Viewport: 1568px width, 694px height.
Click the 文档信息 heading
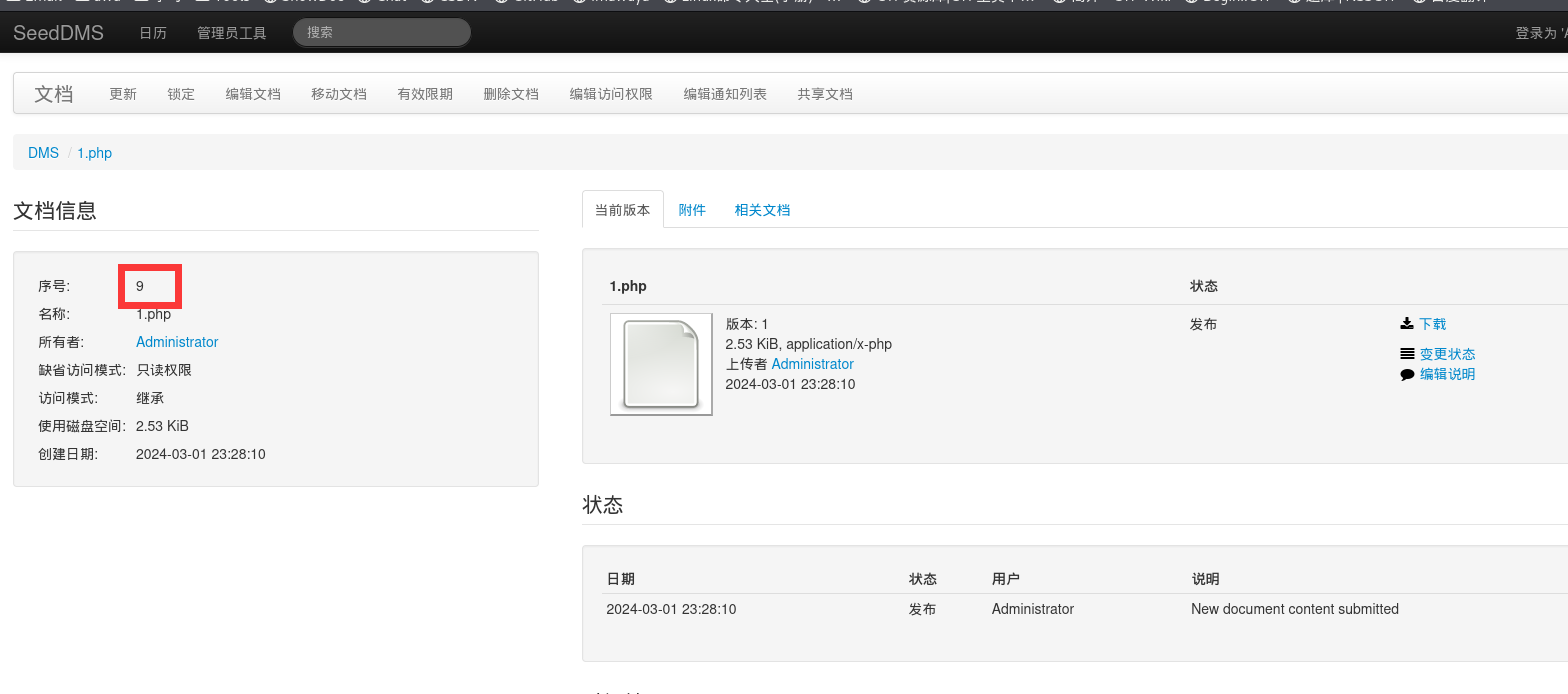[x=55, y=211]
